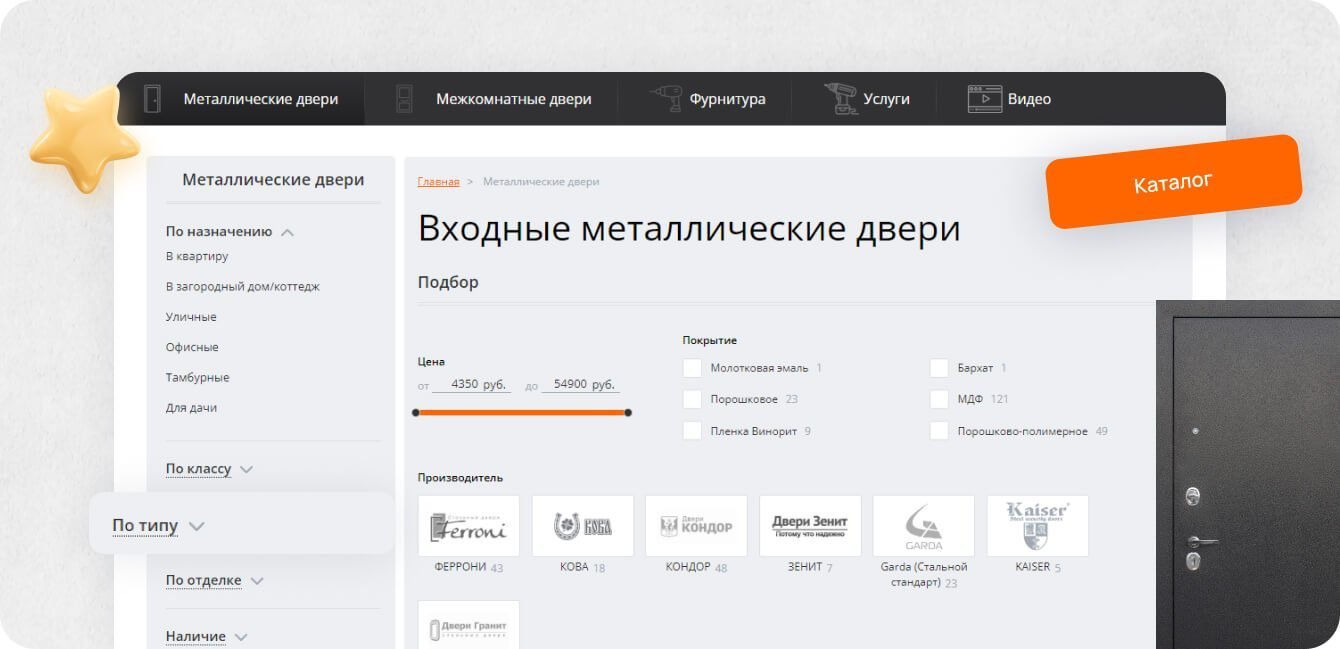Choose the Kaiser manufacturer logo
1340x649 pixels.
coord(1037,526)
